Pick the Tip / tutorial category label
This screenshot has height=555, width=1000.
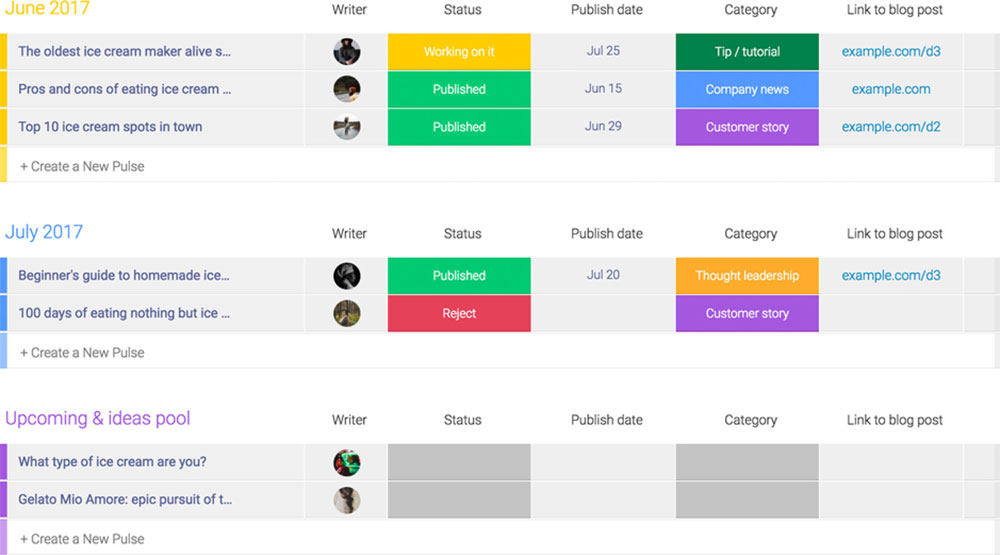[747, 52]
